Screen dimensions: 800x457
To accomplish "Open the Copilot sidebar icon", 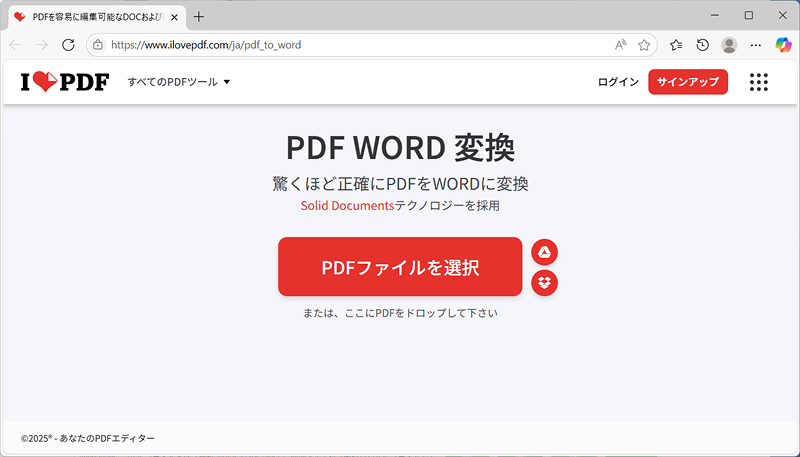I will click(783, 45).
